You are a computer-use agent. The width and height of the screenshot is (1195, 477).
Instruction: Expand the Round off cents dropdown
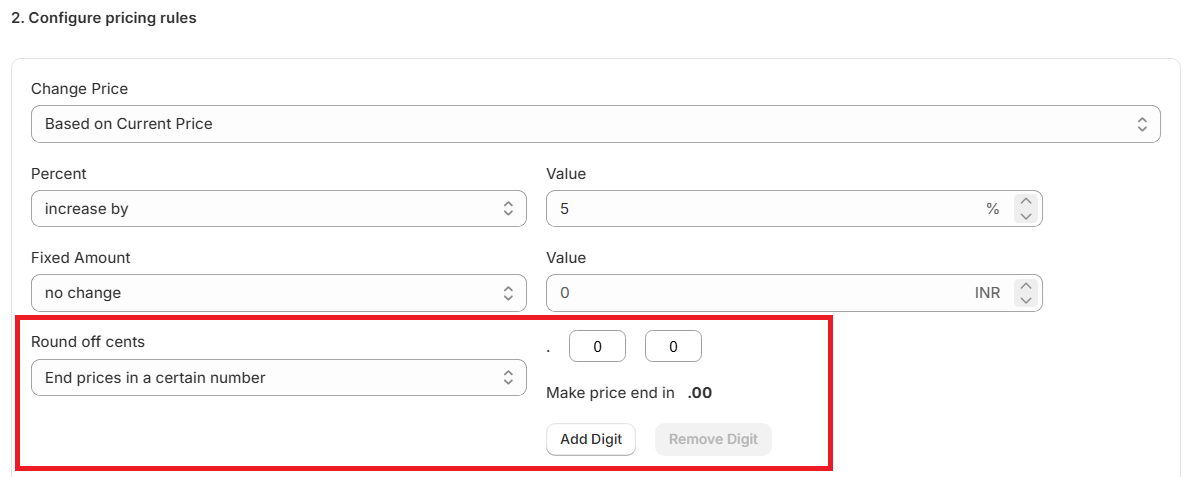point(278,378)
